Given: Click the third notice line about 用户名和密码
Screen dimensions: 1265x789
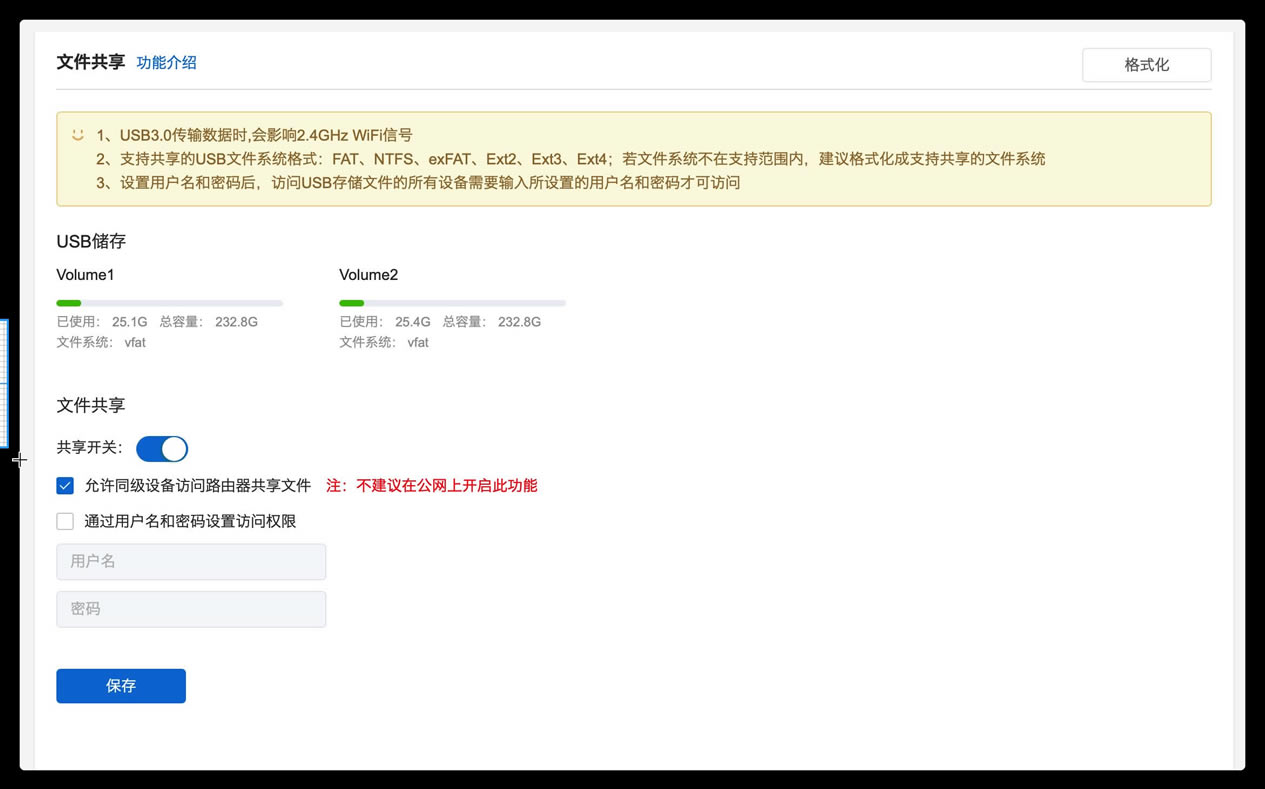Looking at the screenshot, I should (x=418, y=183).
